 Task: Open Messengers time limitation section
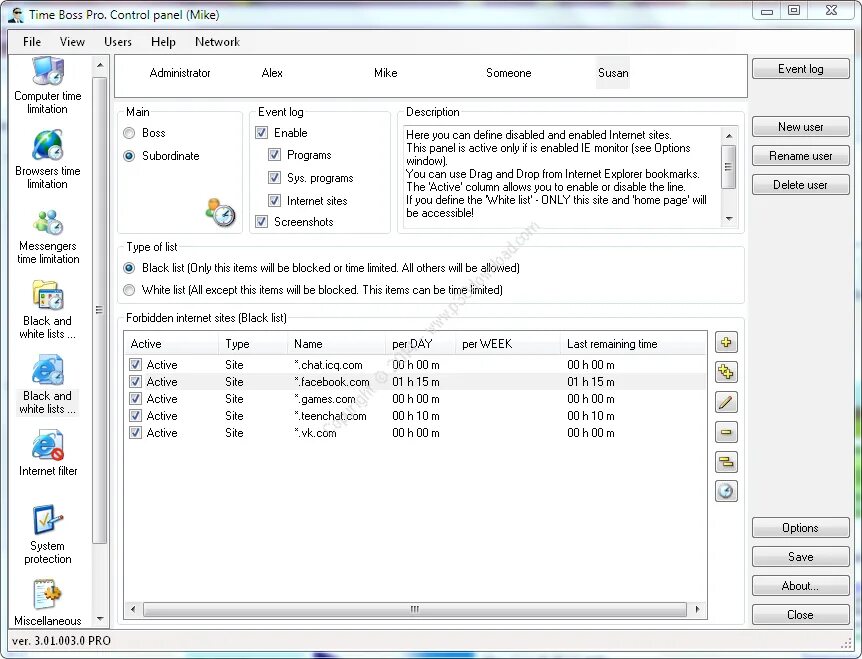(48, 235)
